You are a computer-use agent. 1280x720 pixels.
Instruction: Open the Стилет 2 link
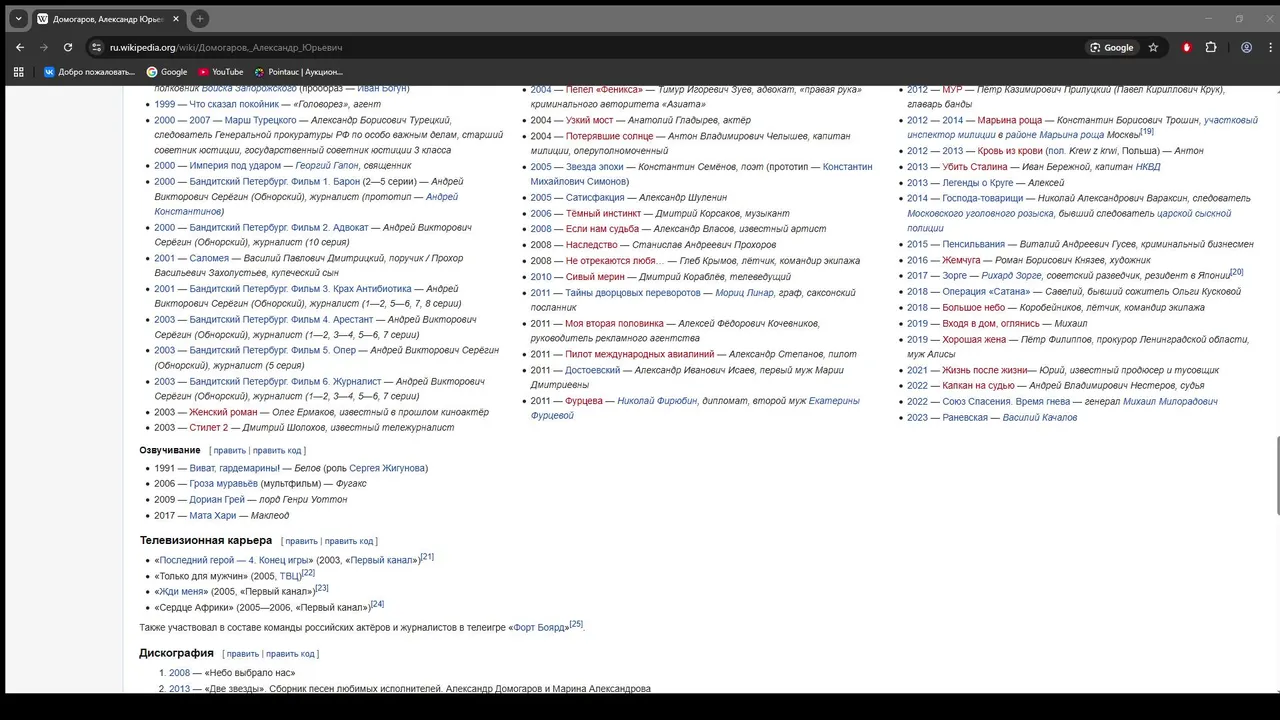coord(209,428)
